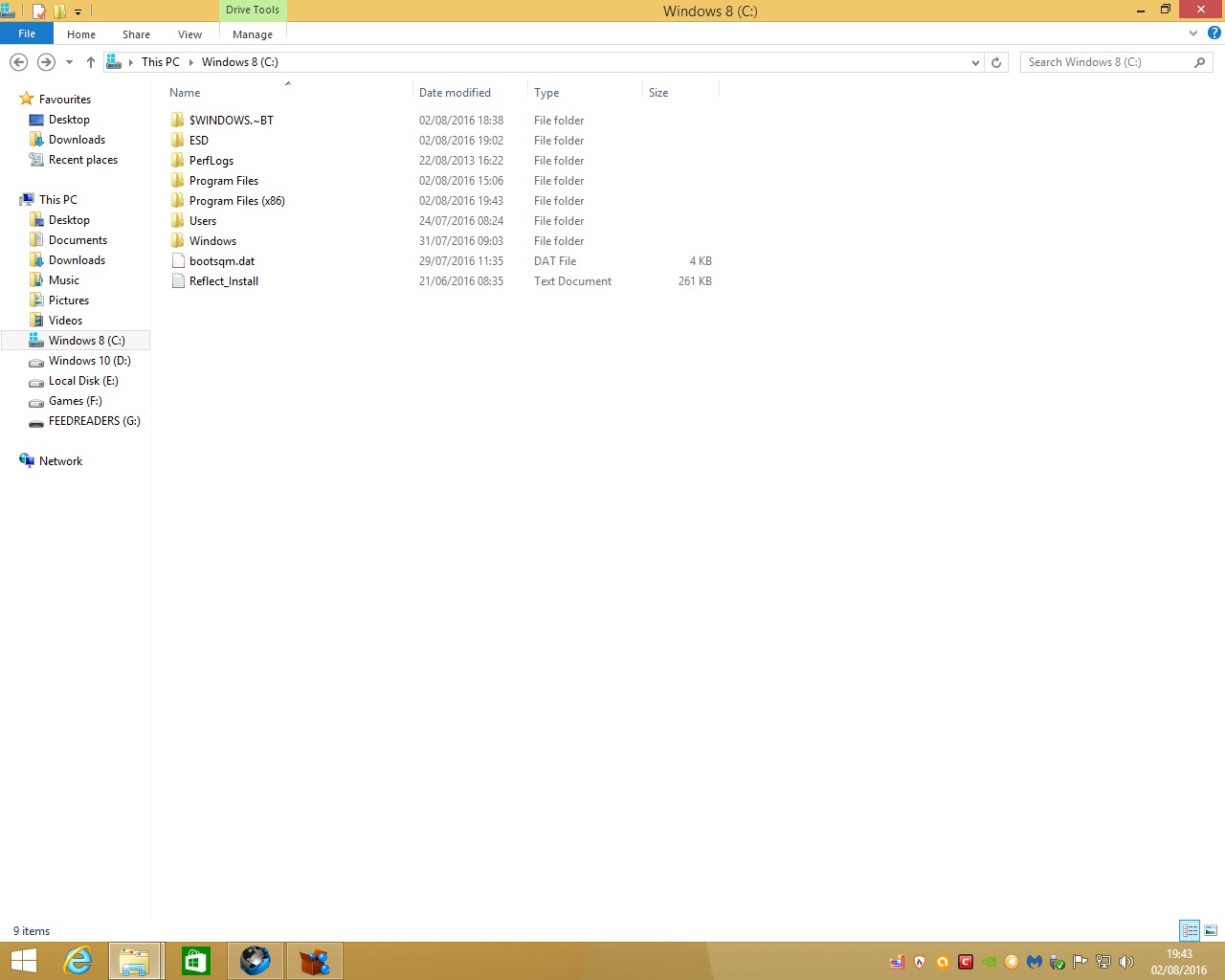Image resolution: width=1225 pixels, height=980 pixels.
Task: Open Desktop under Favourites
Action: pos(69,120)
